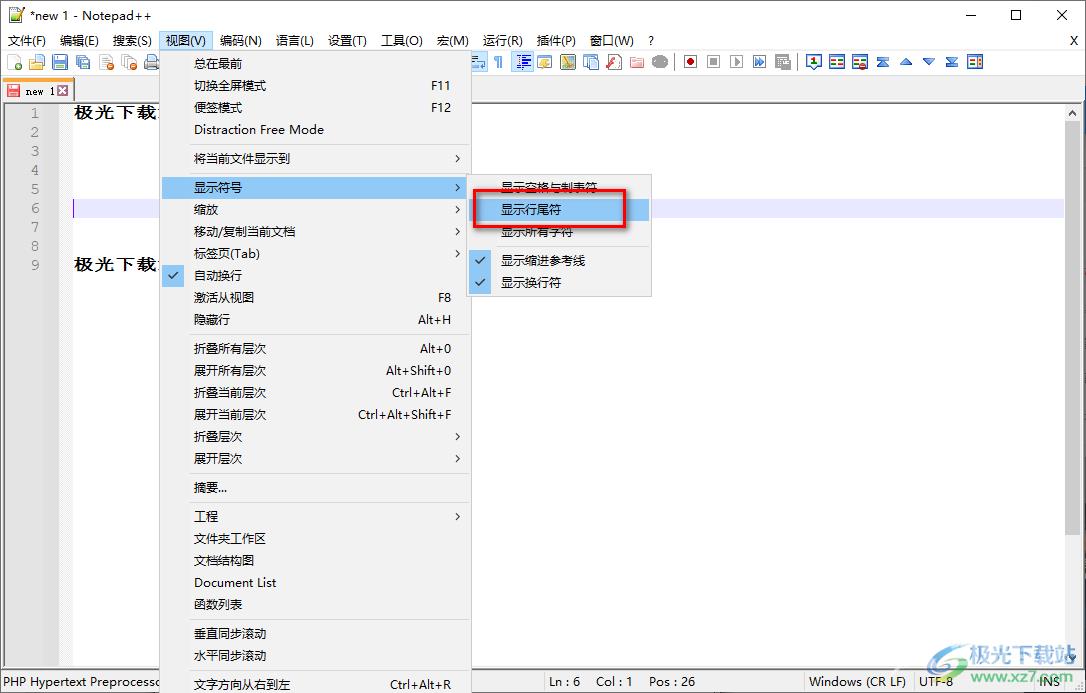The image size is (1086, 693).
Task: Disable 自动换行 word wrap option
Action: (218, 275)
